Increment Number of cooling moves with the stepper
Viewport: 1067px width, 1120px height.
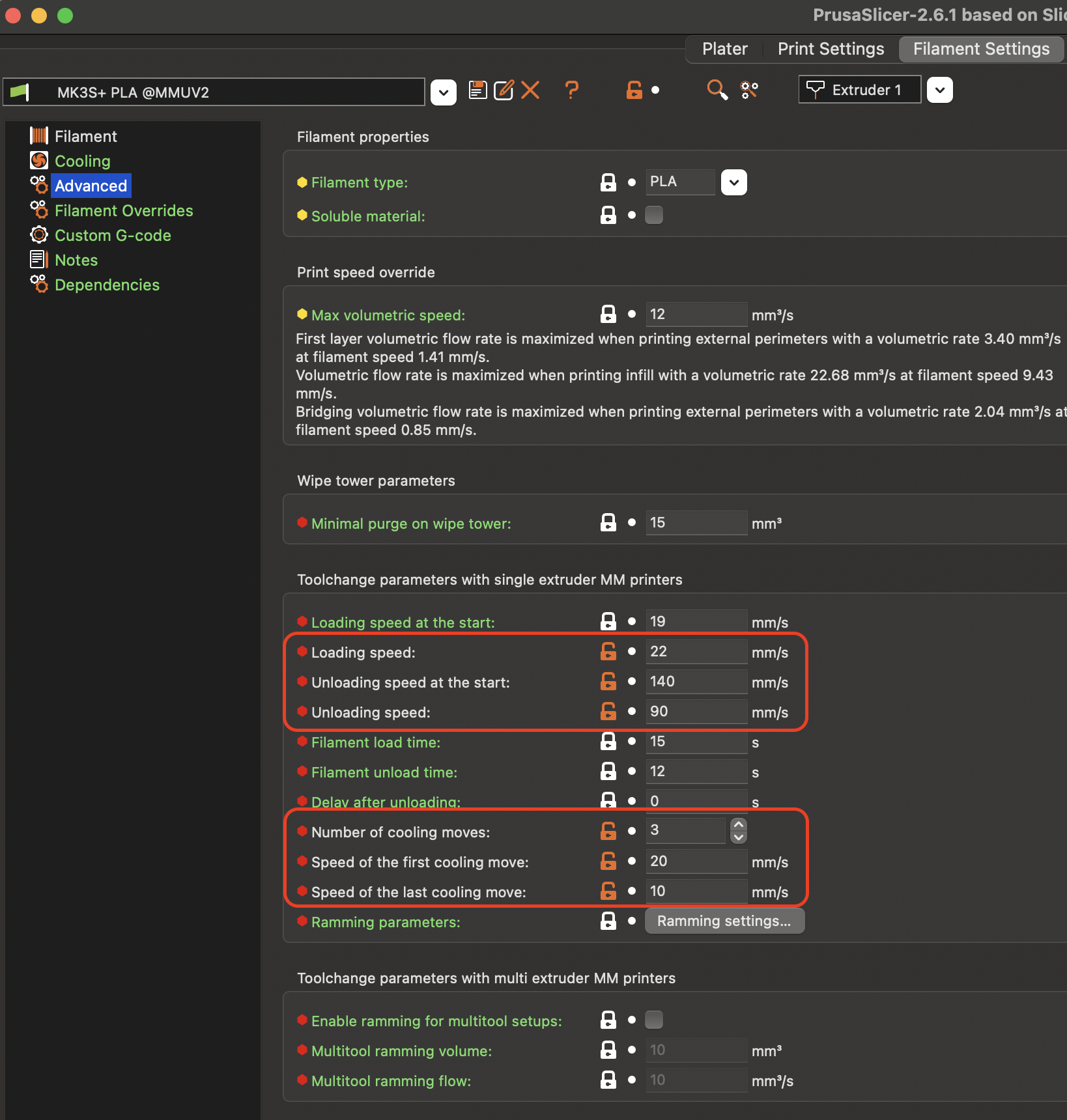[x=738, y=825]
